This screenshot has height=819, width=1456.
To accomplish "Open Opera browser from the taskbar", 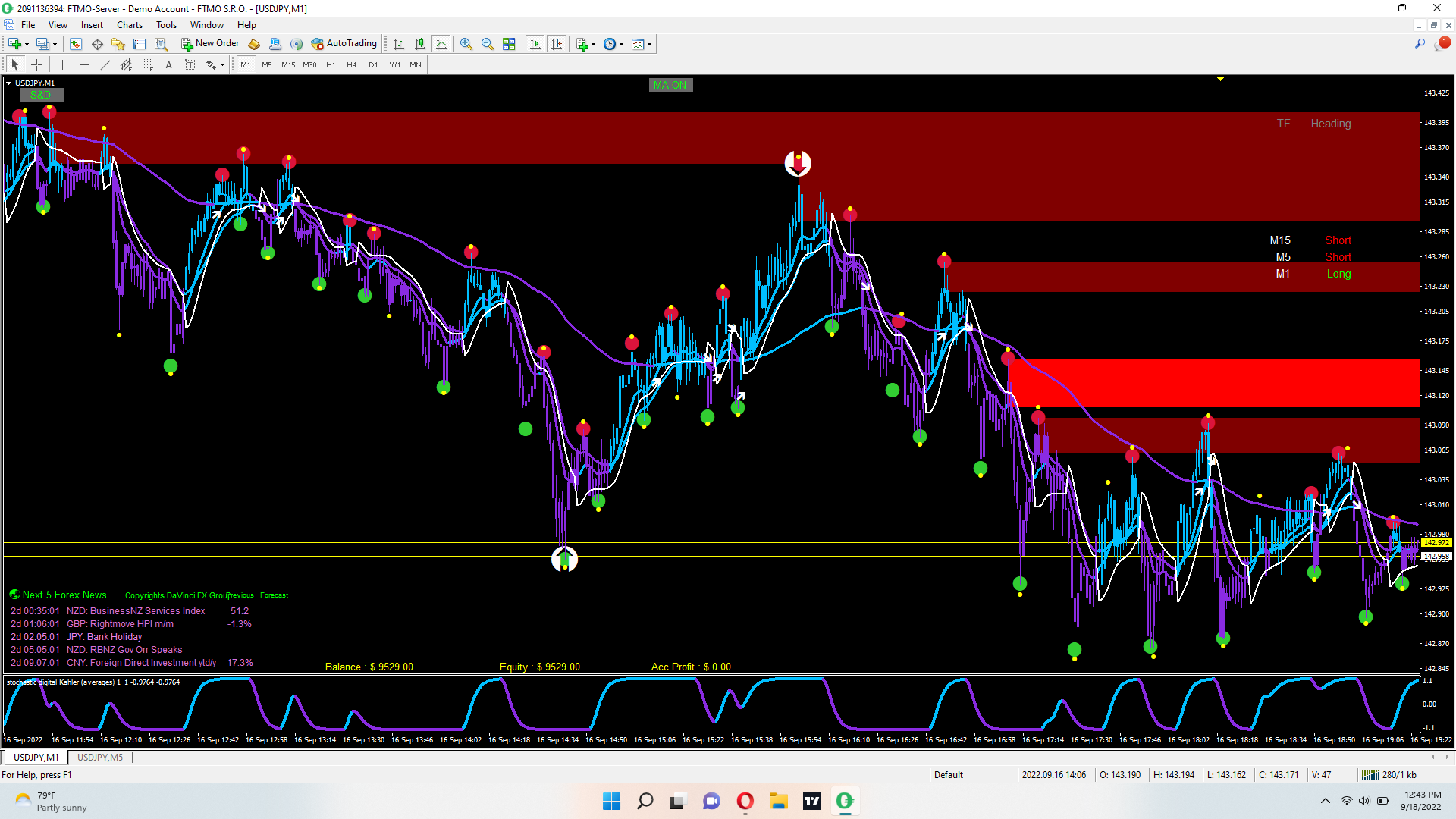I will (x=745, y=801).
